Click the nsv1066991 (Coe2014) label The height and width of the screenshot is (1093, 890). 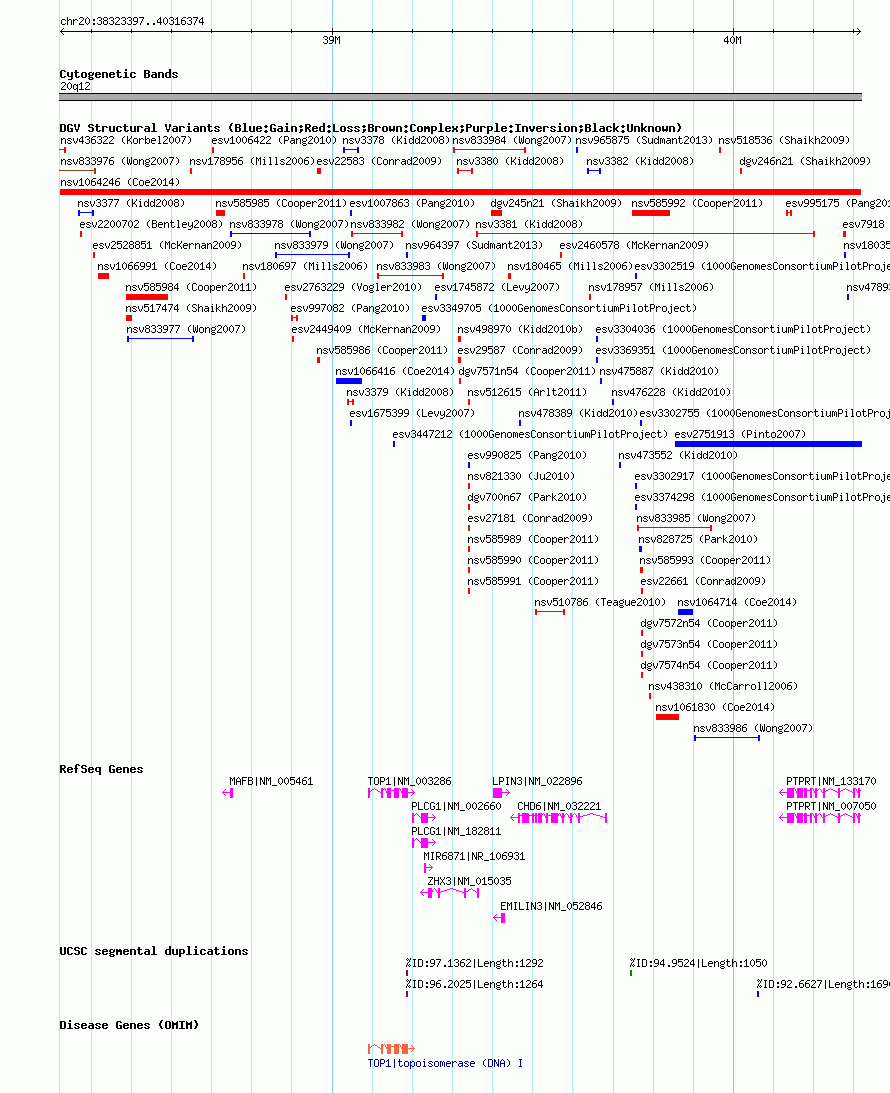click(x=157, y=266)
